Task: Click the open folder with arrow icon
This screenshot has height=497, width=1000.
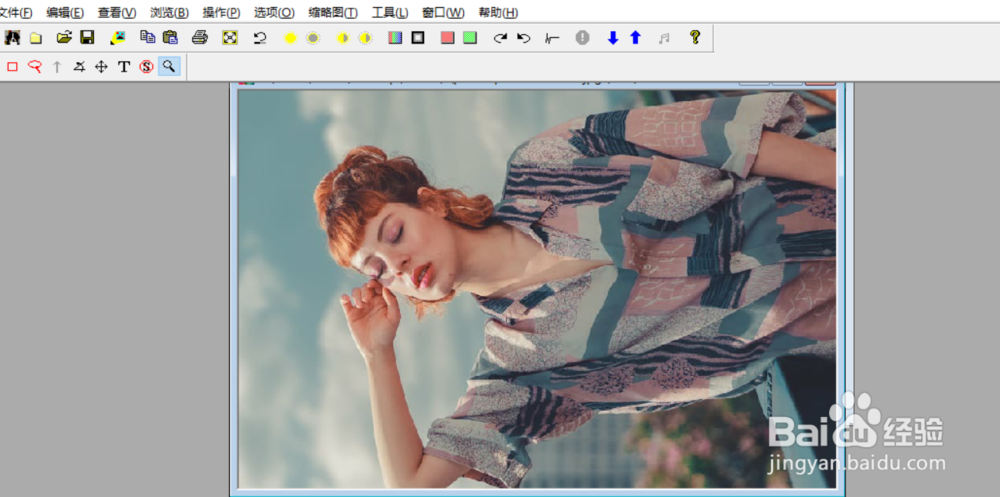Action: click(64, 38)
